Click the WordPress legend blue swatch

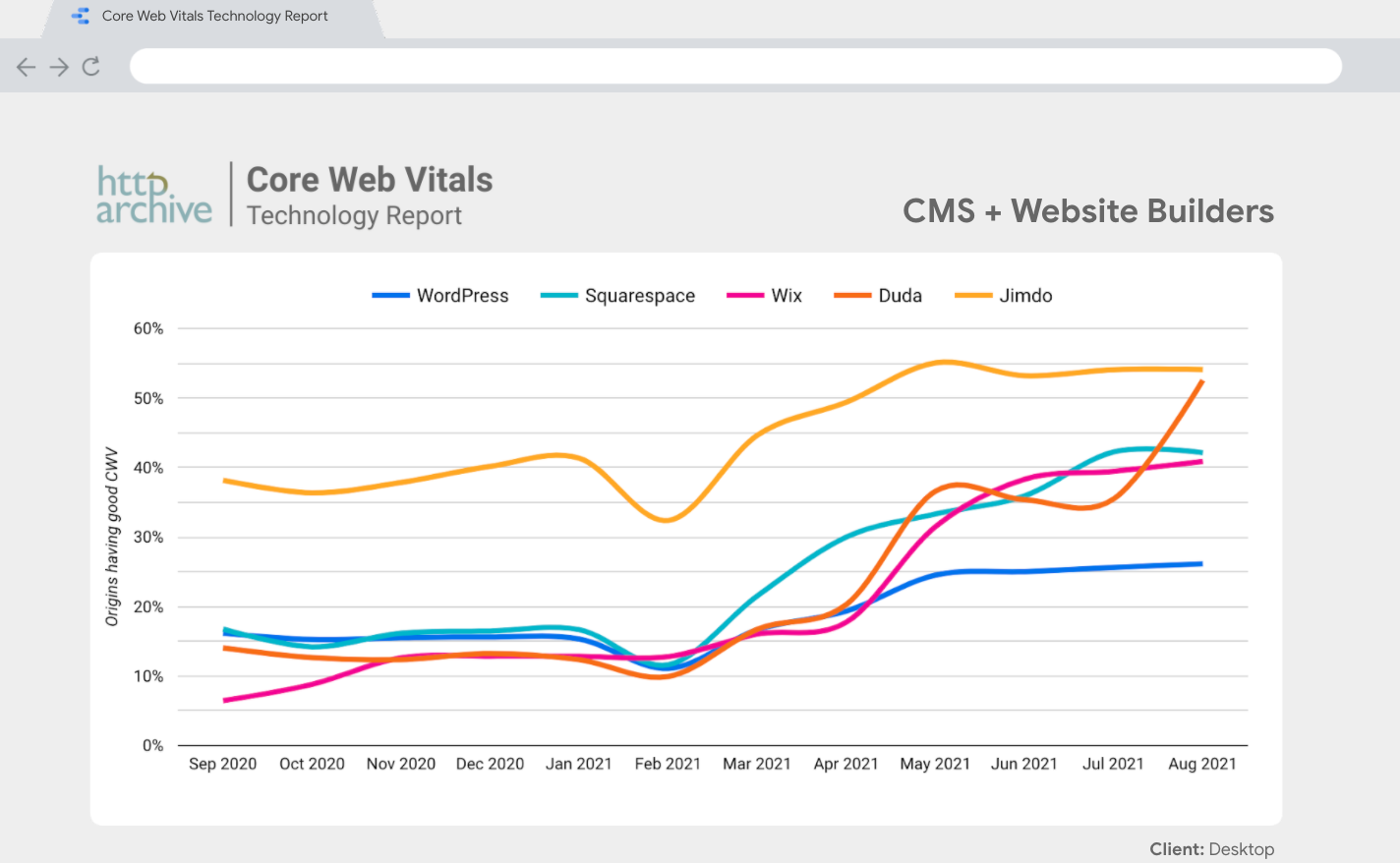pyautogui.click(x=390, y=296)
